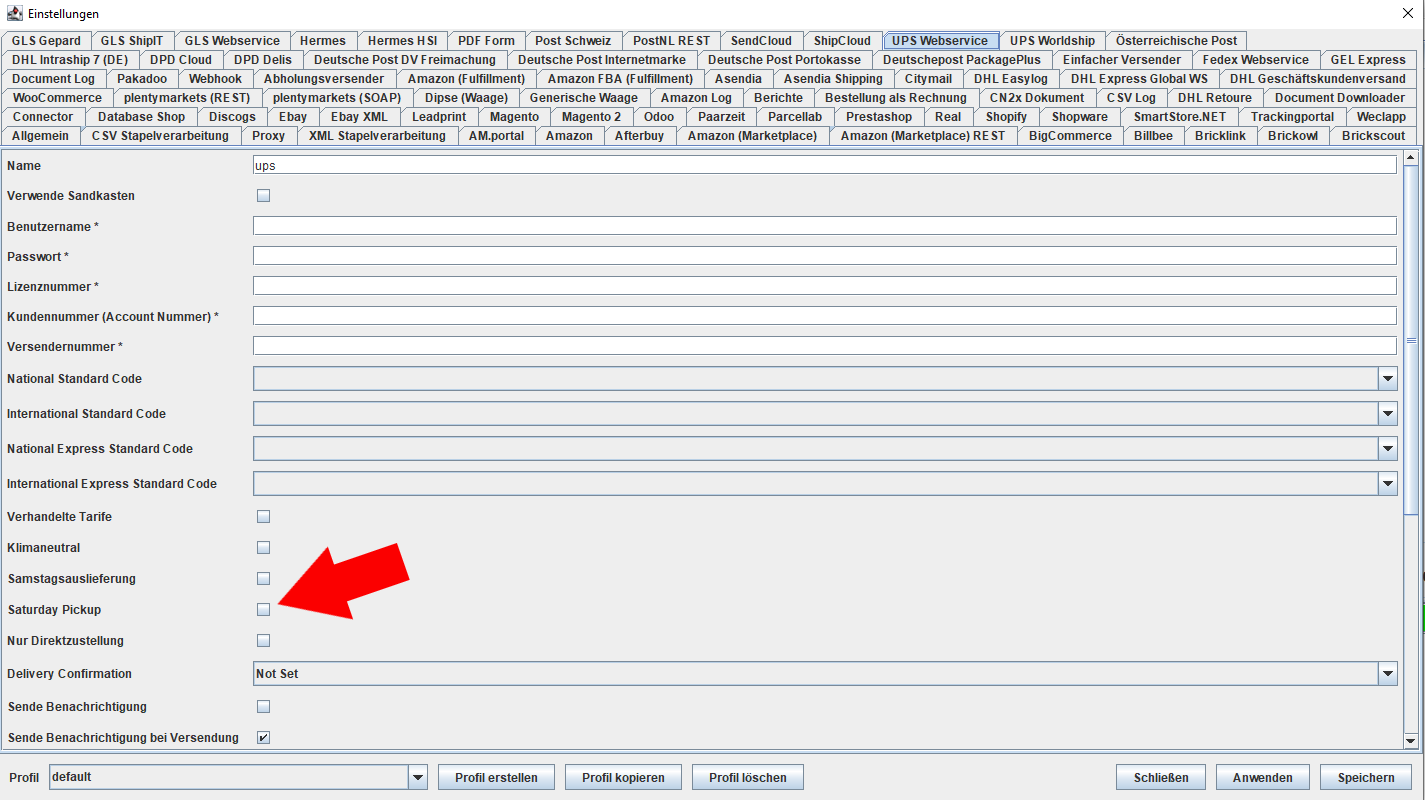
Task: Open the CN2x Dokument tab
Action: tap(1036, 98)
